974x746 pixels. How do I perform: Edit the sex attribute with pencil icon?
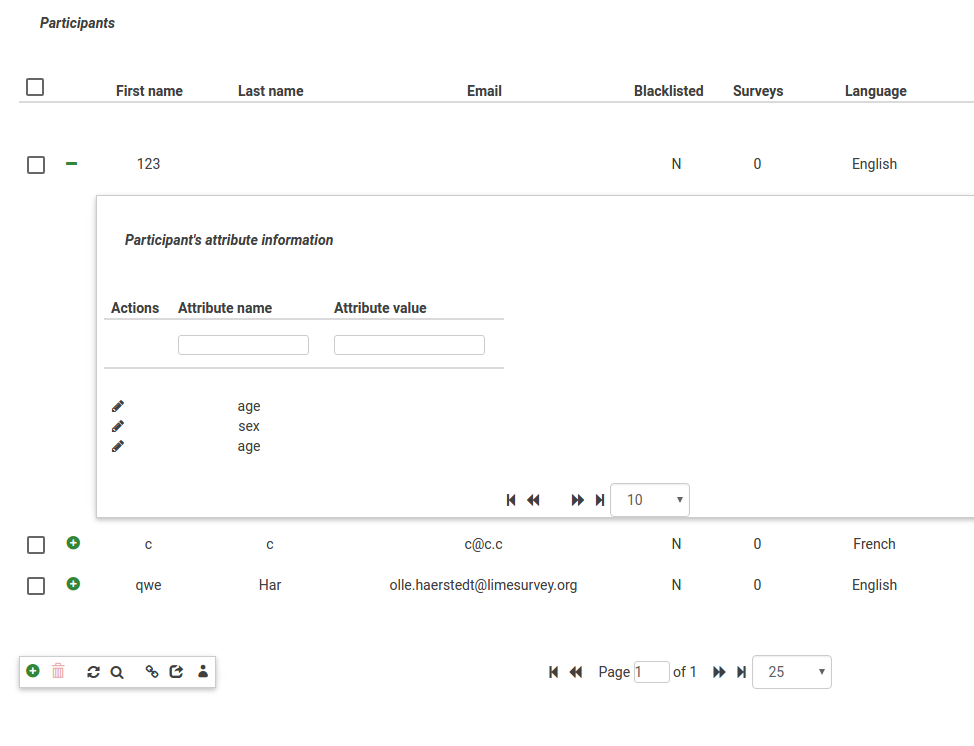click(118, 426)
